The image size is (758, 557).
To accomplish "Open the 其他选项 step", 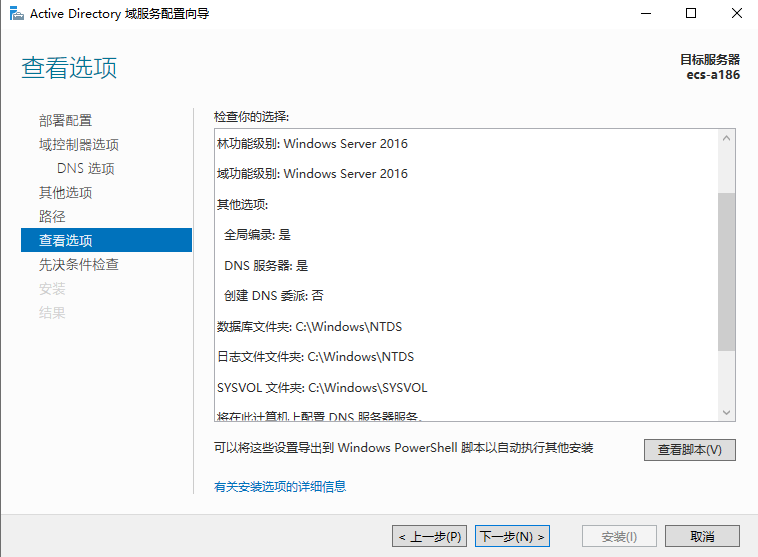I will pyautogui.click(x=65, y=192).
